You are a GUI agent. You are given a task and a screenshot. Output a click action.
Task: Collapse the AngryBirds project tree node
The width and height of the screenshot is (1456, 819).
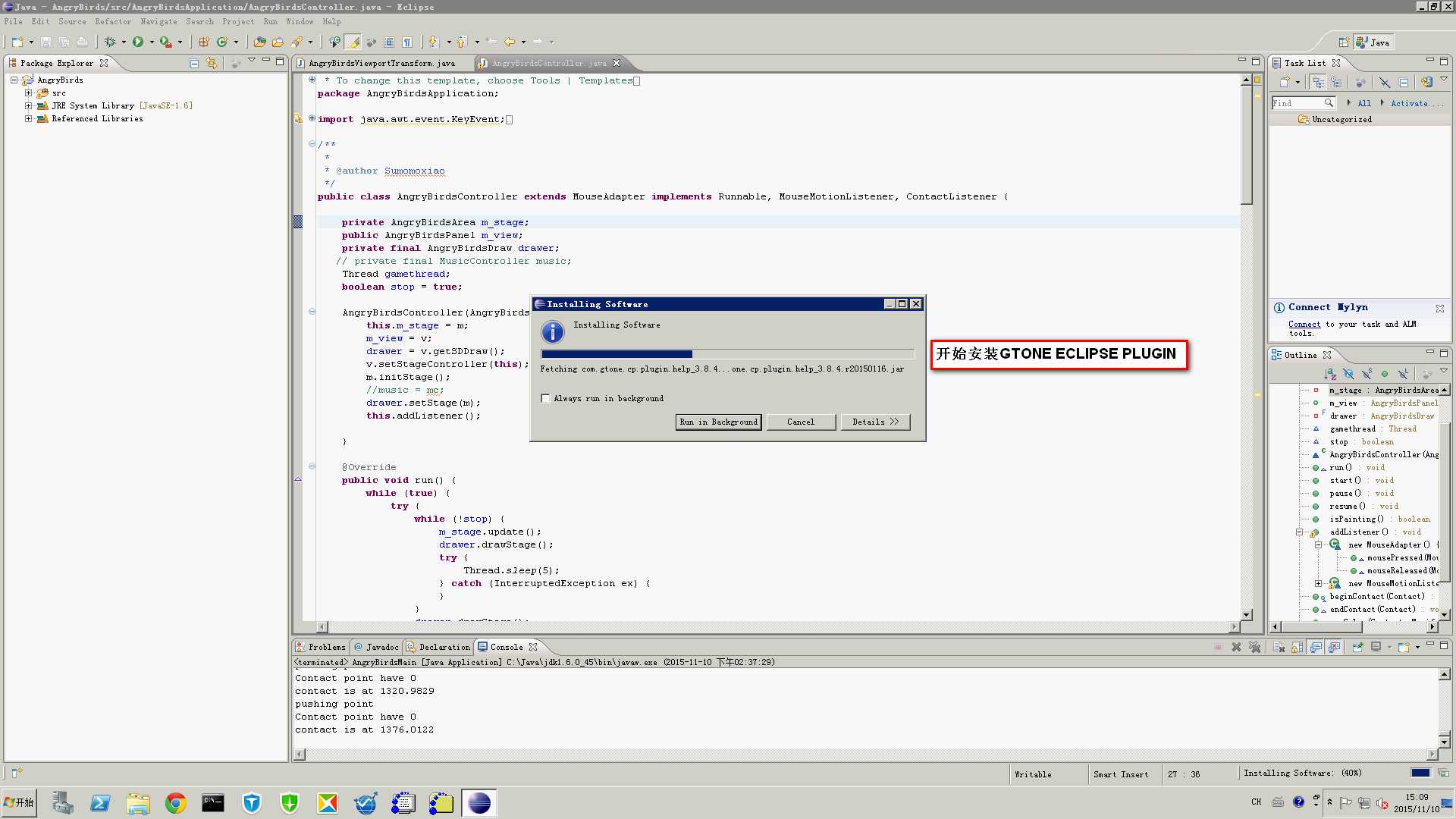pyautogui.click(x=14, y=80)
